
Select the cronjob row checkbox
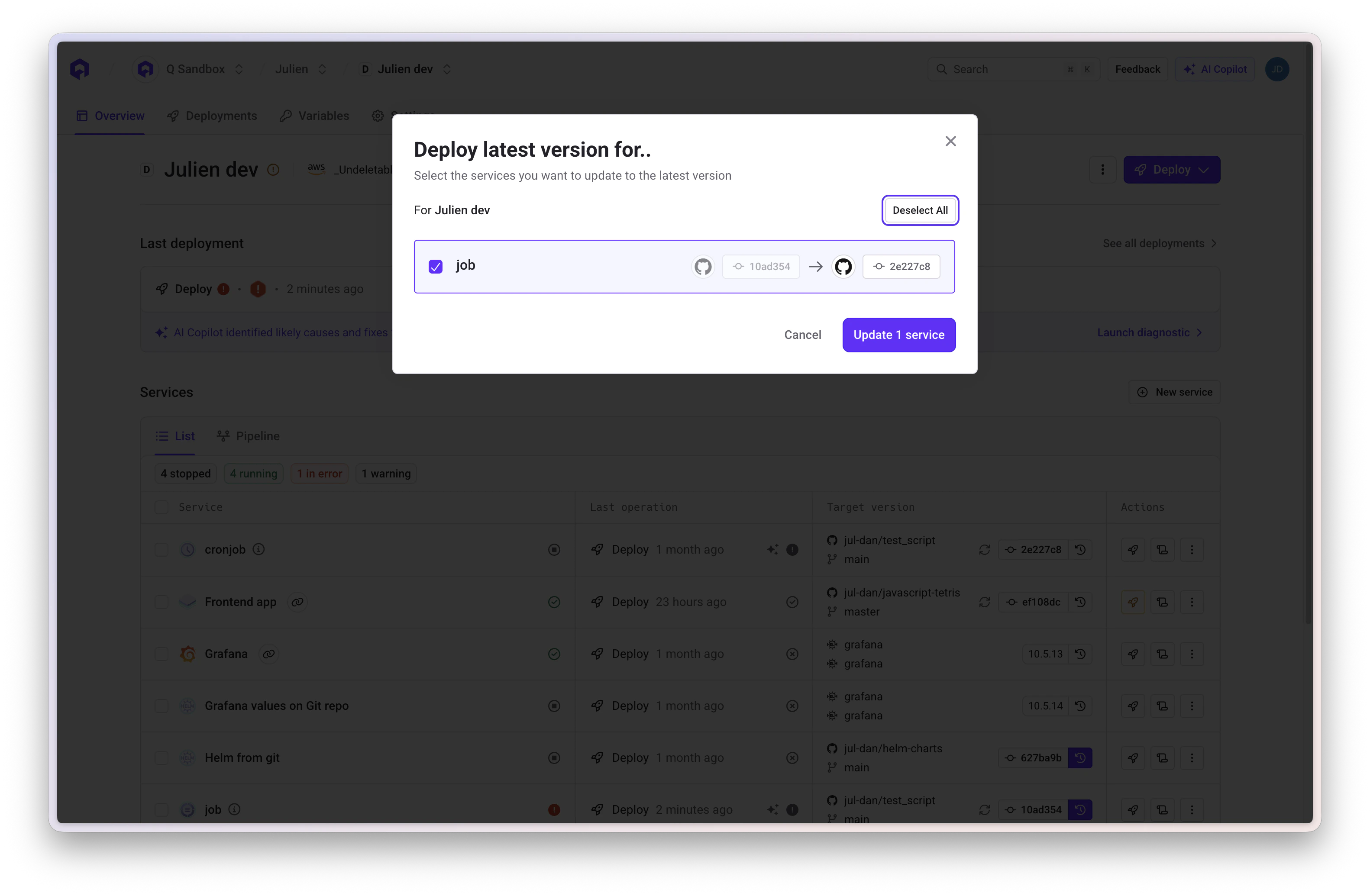coord(161,550)
